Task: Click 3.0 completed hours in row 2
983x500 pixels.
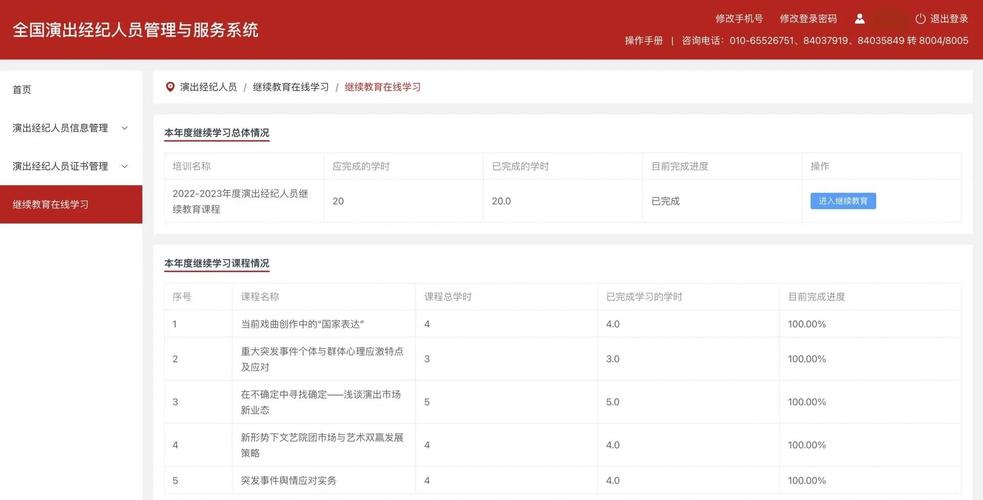Action: (x=612, y=359)
